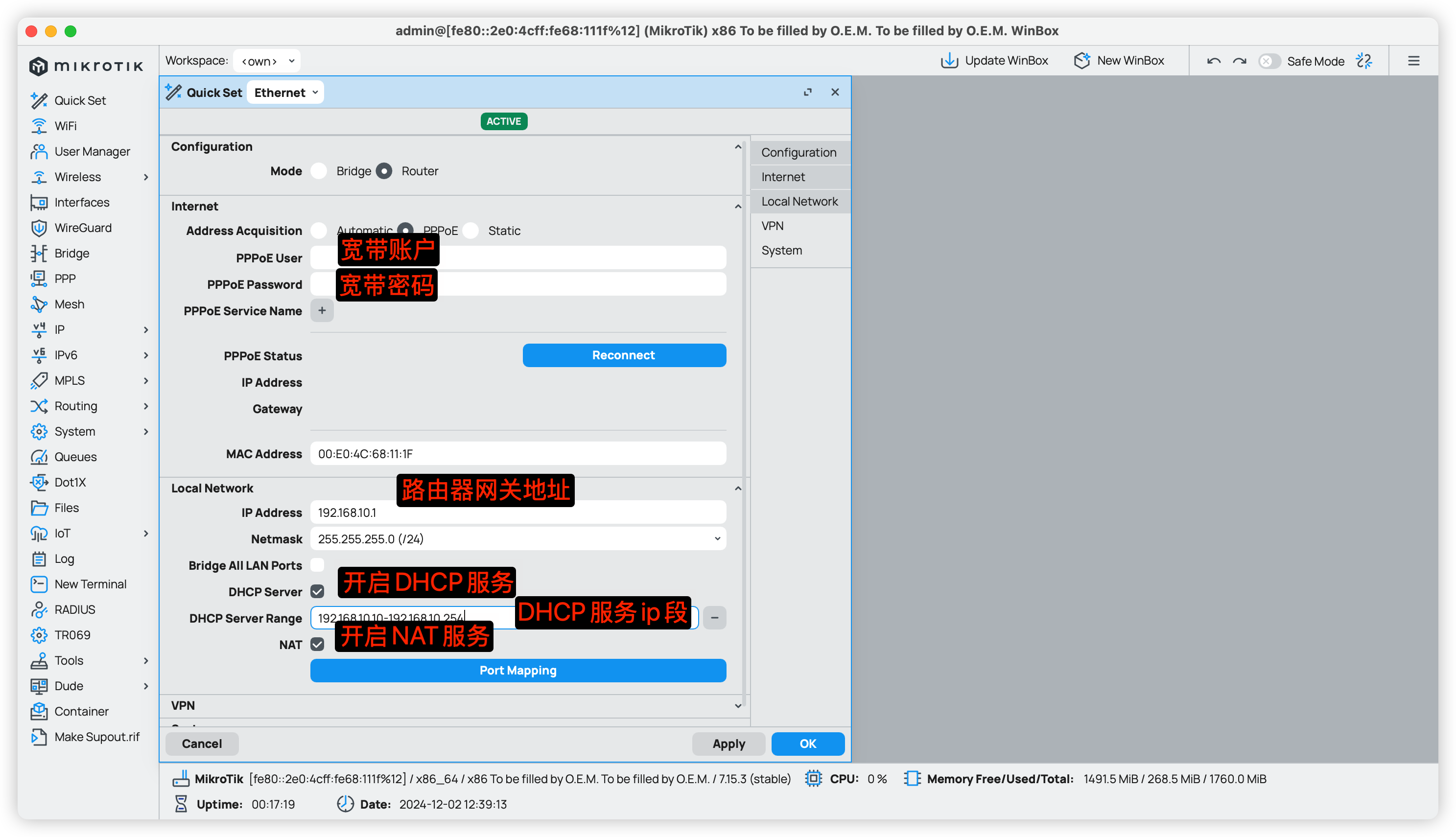Screen dimensions: 1456x837
Task: Click the Cancel button
Action: [202, 744]
